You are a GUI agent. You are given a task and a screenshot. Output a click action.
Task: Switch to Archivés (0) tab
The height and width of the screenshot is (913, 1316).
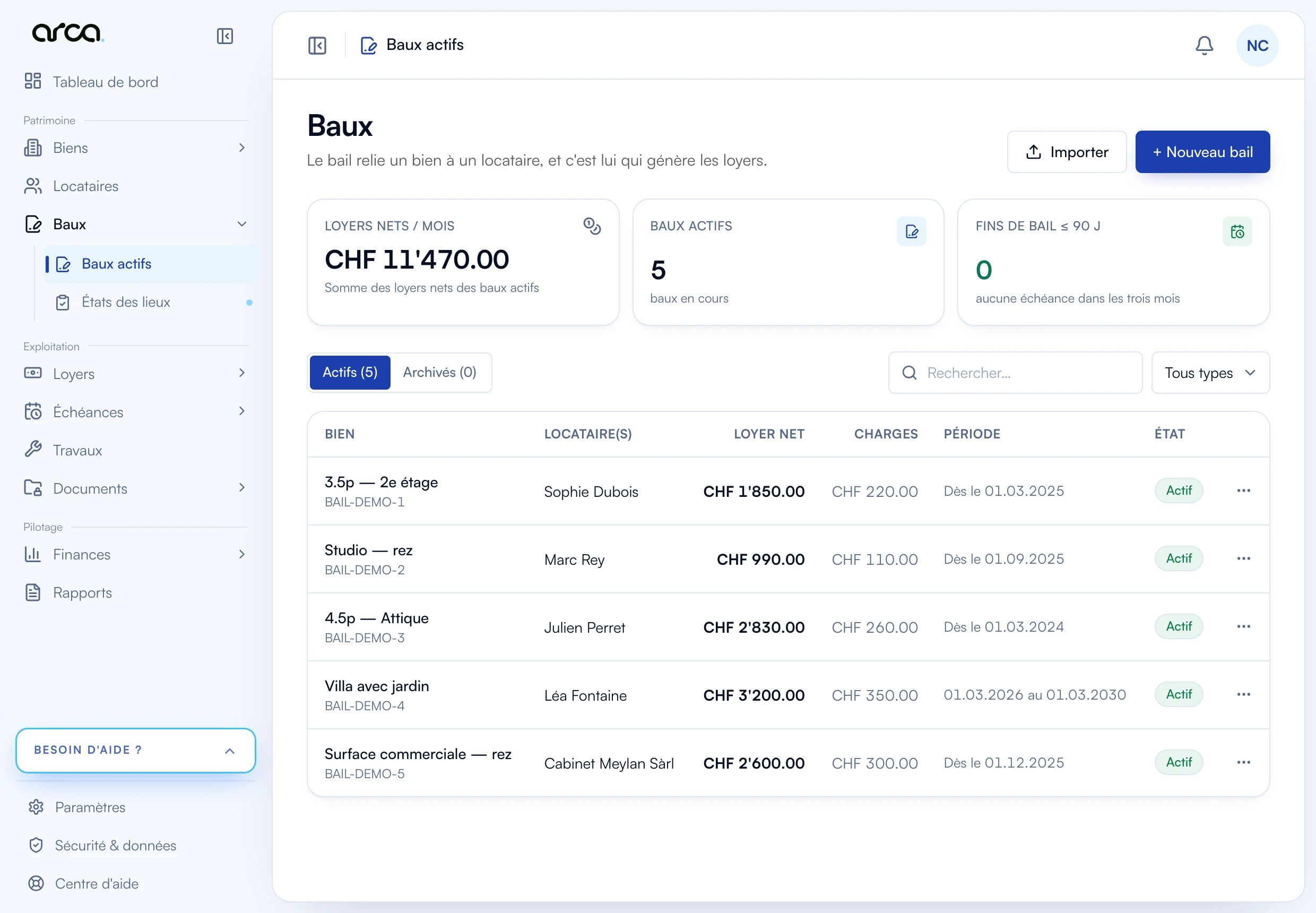439,373
